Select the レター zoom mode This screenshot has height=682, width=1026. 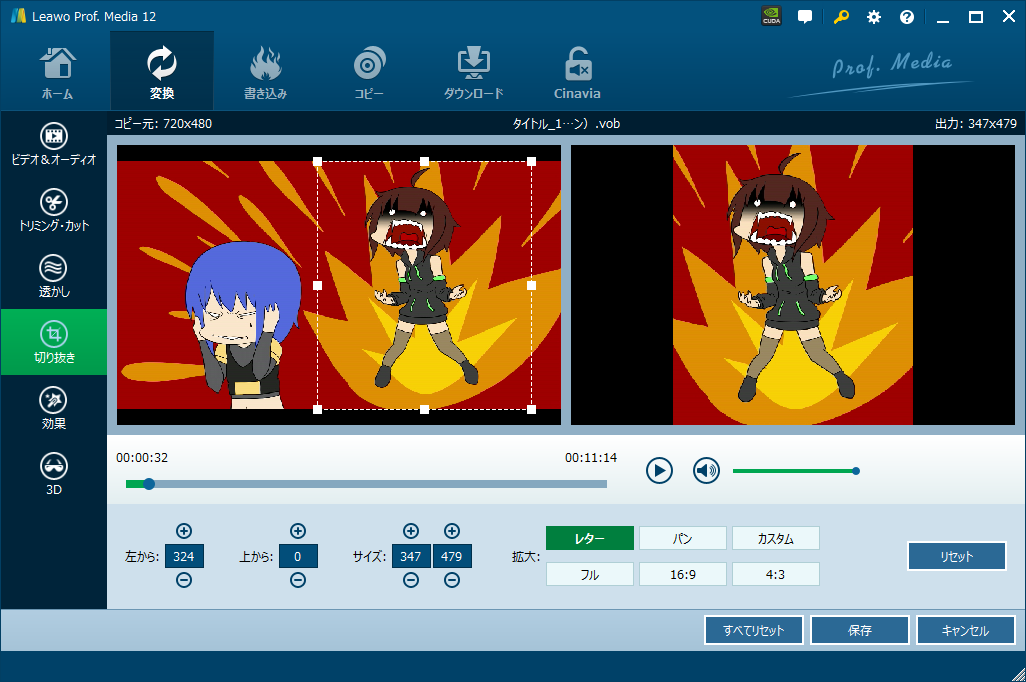click(590, 539)
